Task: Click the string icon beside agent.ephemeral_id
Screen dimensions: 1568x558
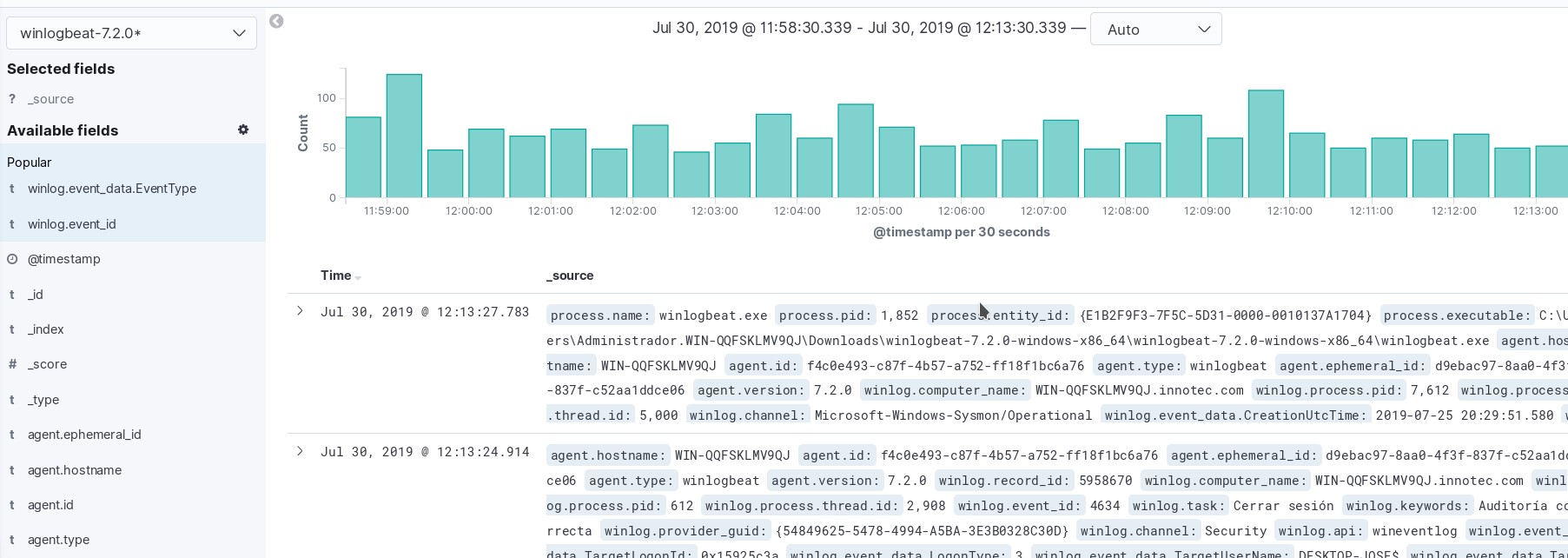Action: [x=12, y=435]
